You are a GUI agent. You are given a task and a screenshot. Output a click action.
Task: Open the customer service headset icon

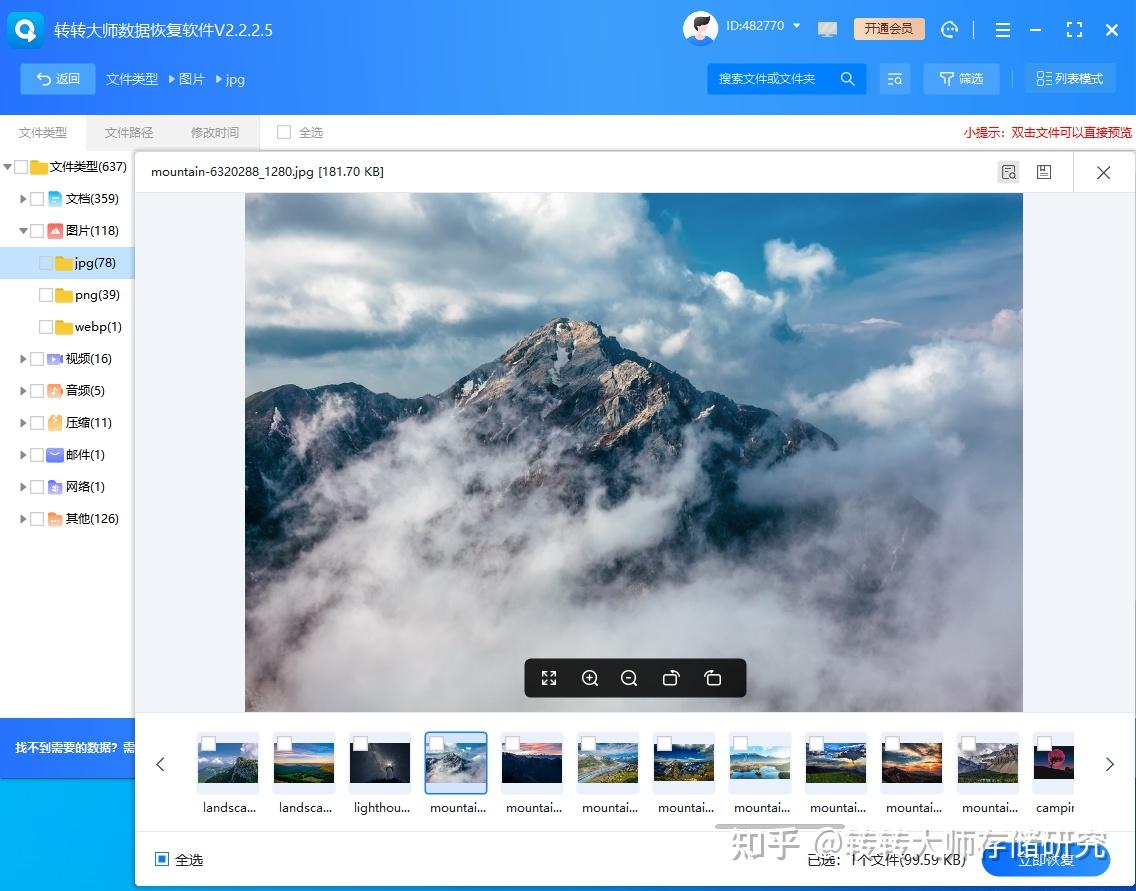[950, 29]
